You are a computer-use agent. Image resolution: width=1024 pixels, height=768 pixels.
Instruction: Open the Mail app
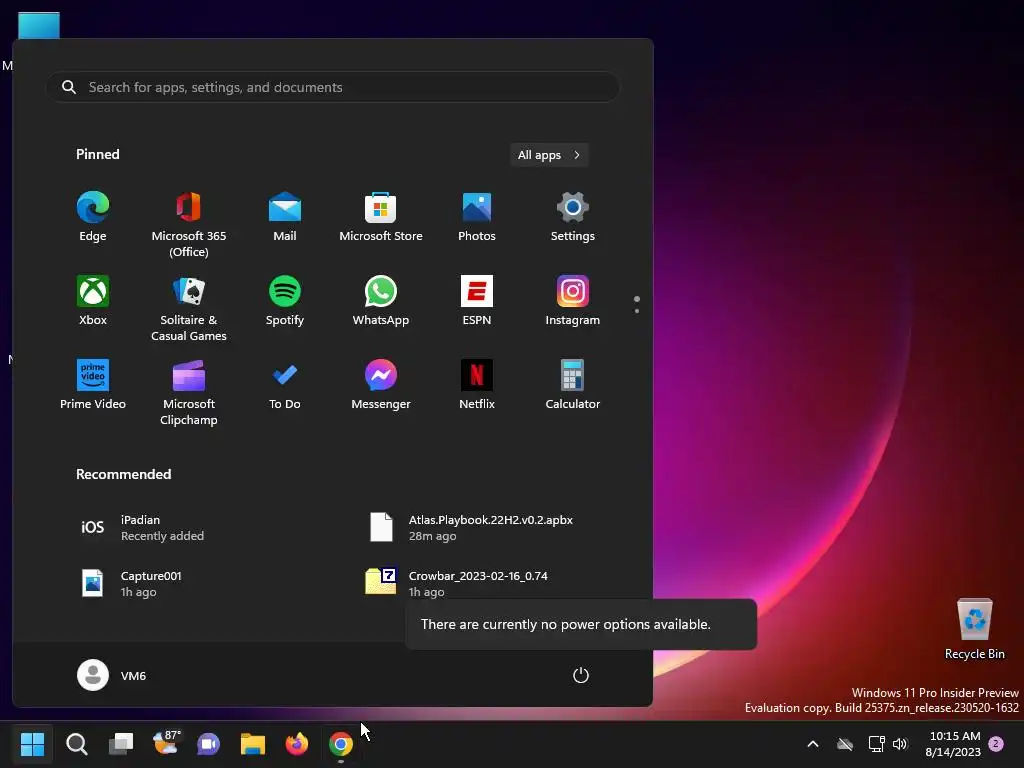(x=285, y=217)
